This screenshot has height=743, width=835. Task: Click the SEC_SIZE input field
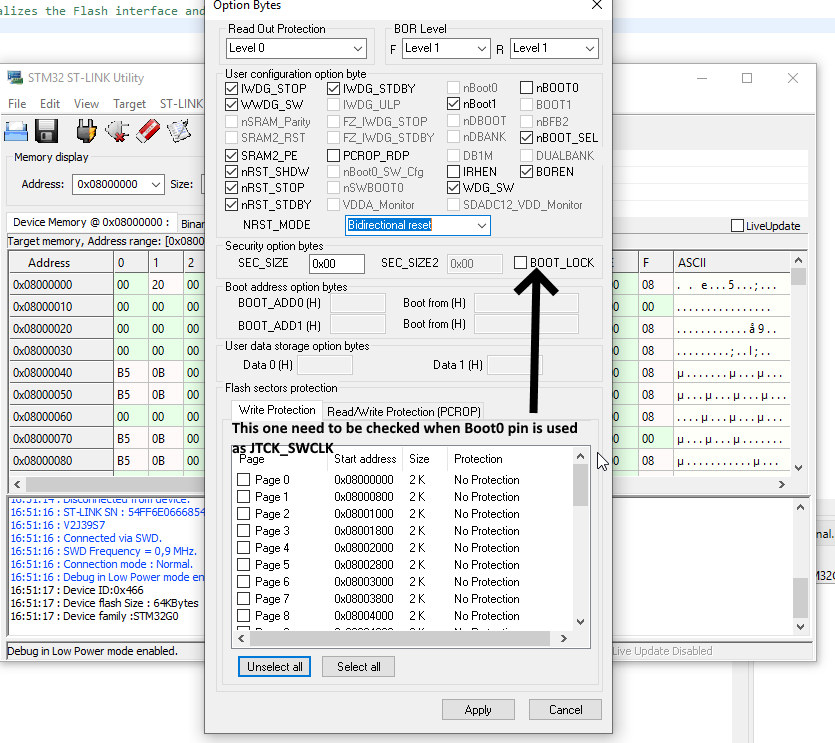[x=337, y=264]
